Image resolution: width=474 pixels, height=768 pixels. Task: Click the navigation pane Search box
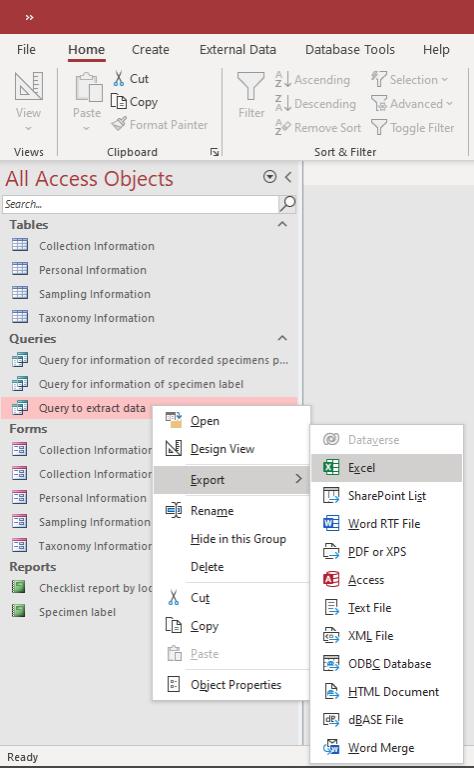click(x=140, y=204)
